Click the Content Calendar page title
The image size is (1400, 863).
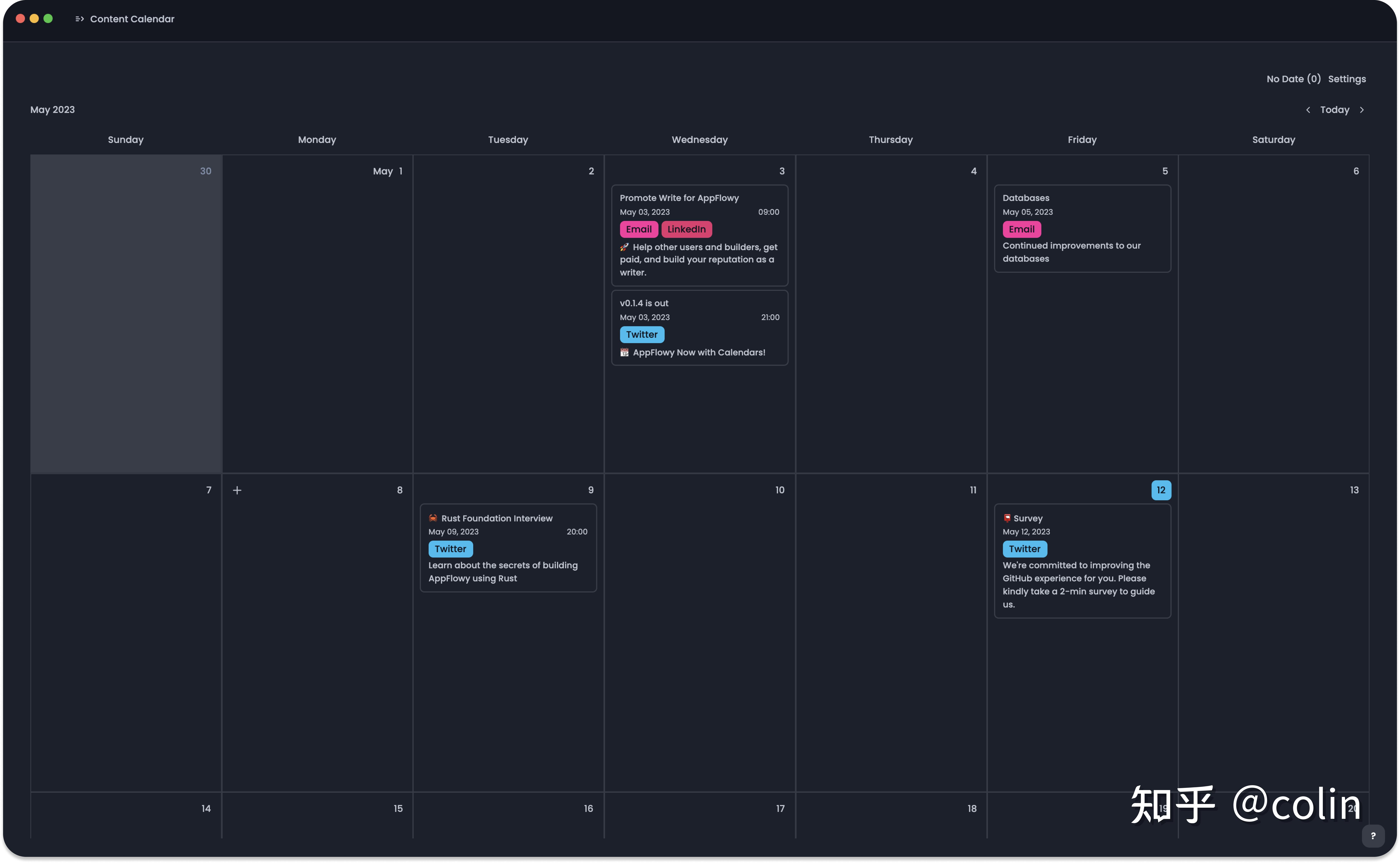[x=132, y=19]
